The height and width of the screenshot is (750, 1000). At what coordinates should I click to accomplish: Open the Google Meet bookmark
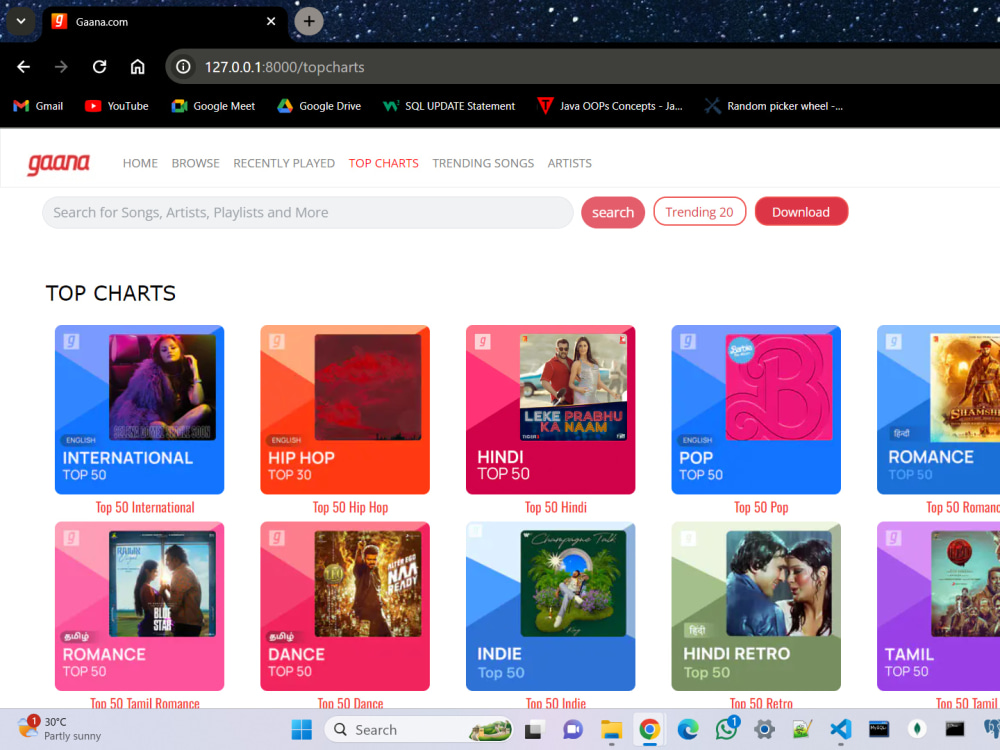[213, 106]
